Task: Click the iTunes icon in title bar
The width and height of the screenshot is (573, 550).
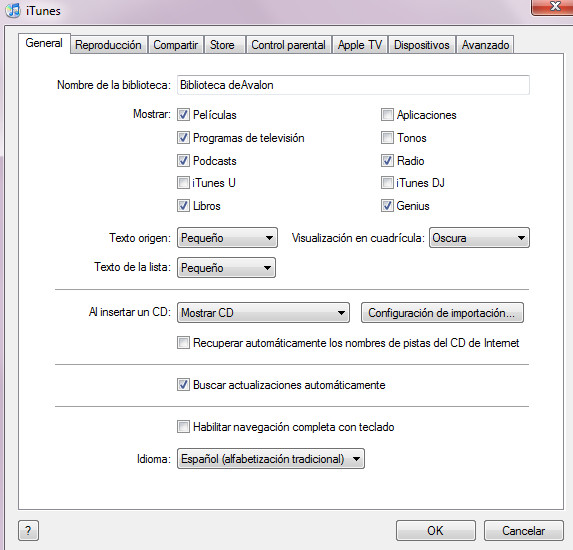Action: coord(13,10)
